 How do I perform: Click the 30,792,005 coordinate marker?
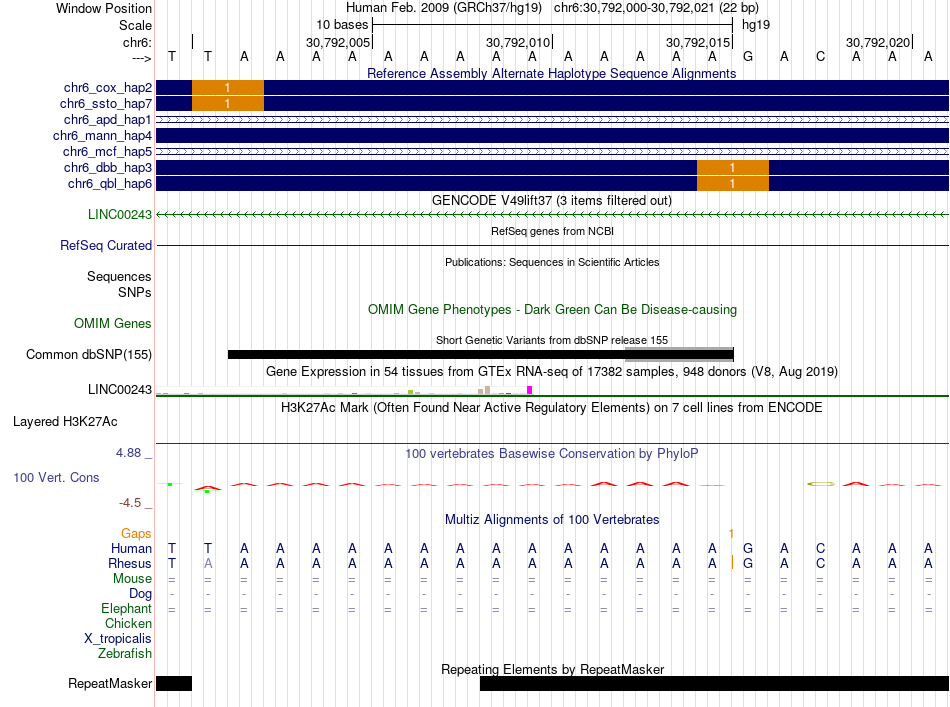[338, 42]
